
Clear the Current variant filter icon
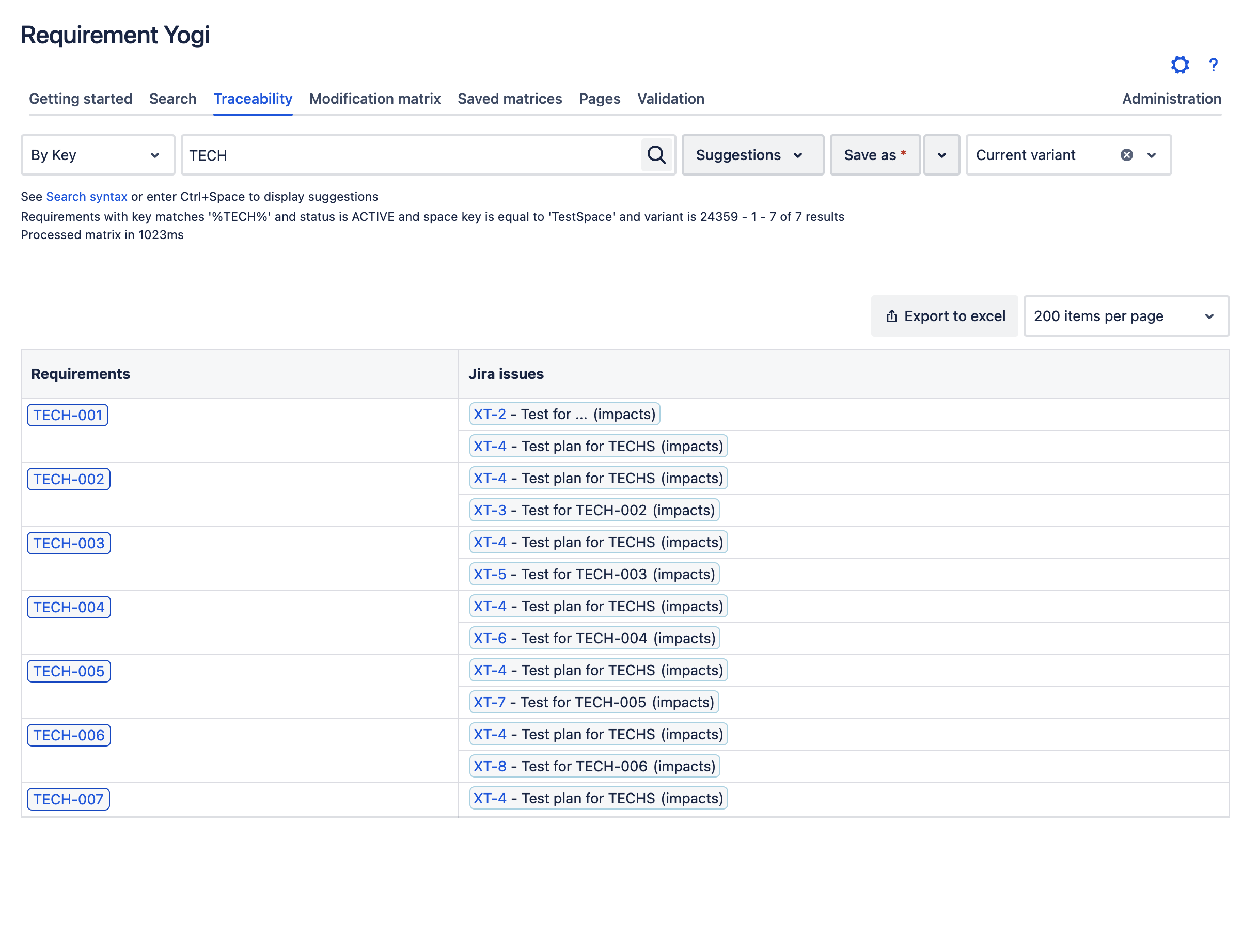(x=1127, y=154)
